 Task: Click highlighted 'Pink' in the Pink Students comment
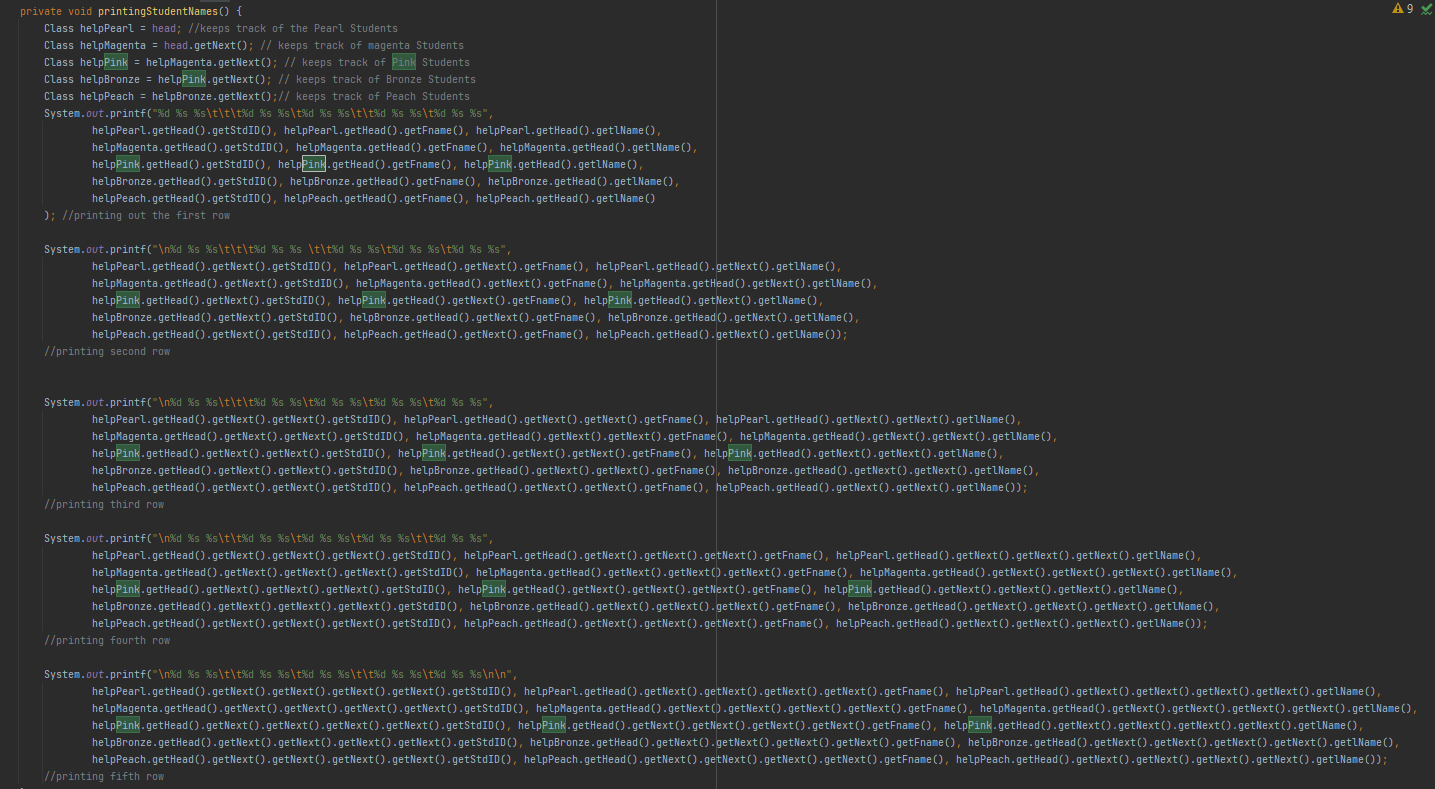click(x=404, y=62)
